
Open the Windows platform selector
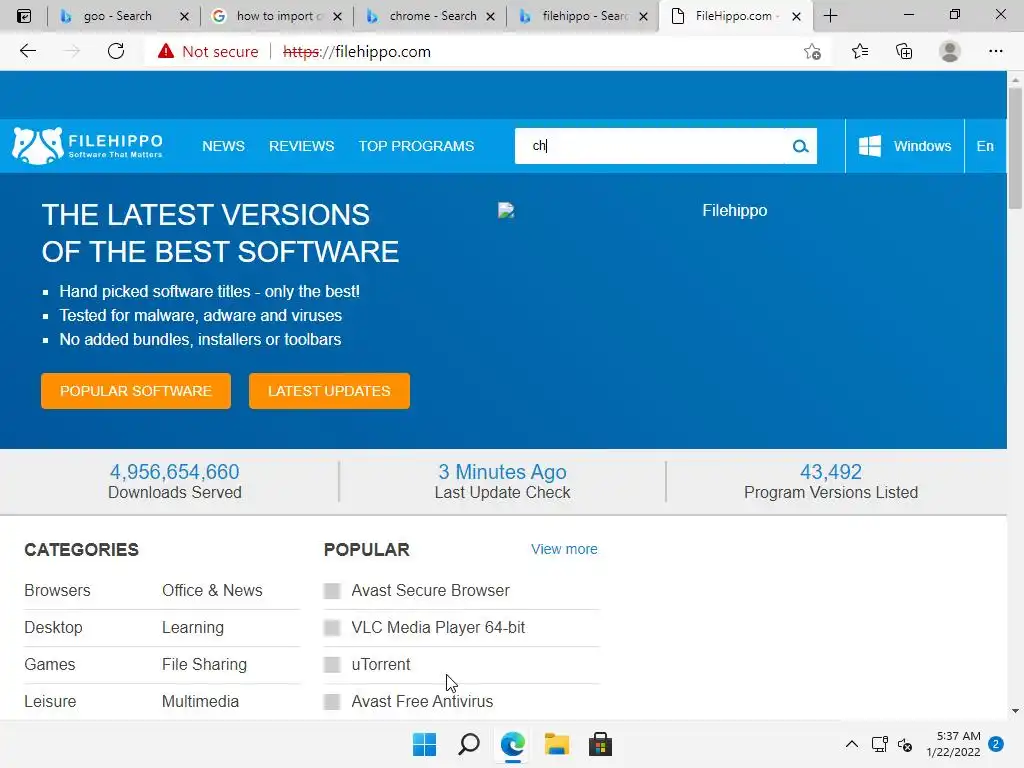point(904,146)
